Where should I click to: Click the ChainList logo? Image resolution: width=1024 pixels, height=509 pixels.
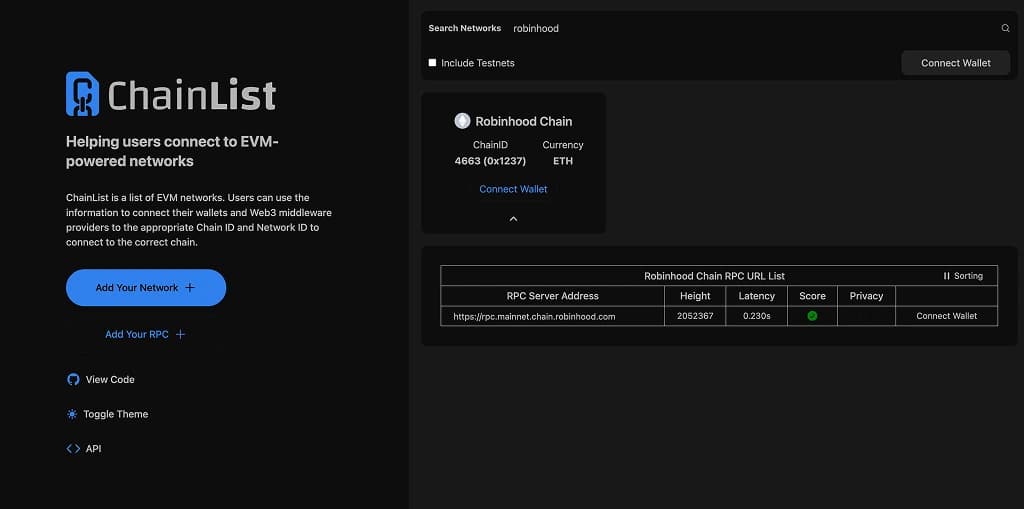point(170,94)
